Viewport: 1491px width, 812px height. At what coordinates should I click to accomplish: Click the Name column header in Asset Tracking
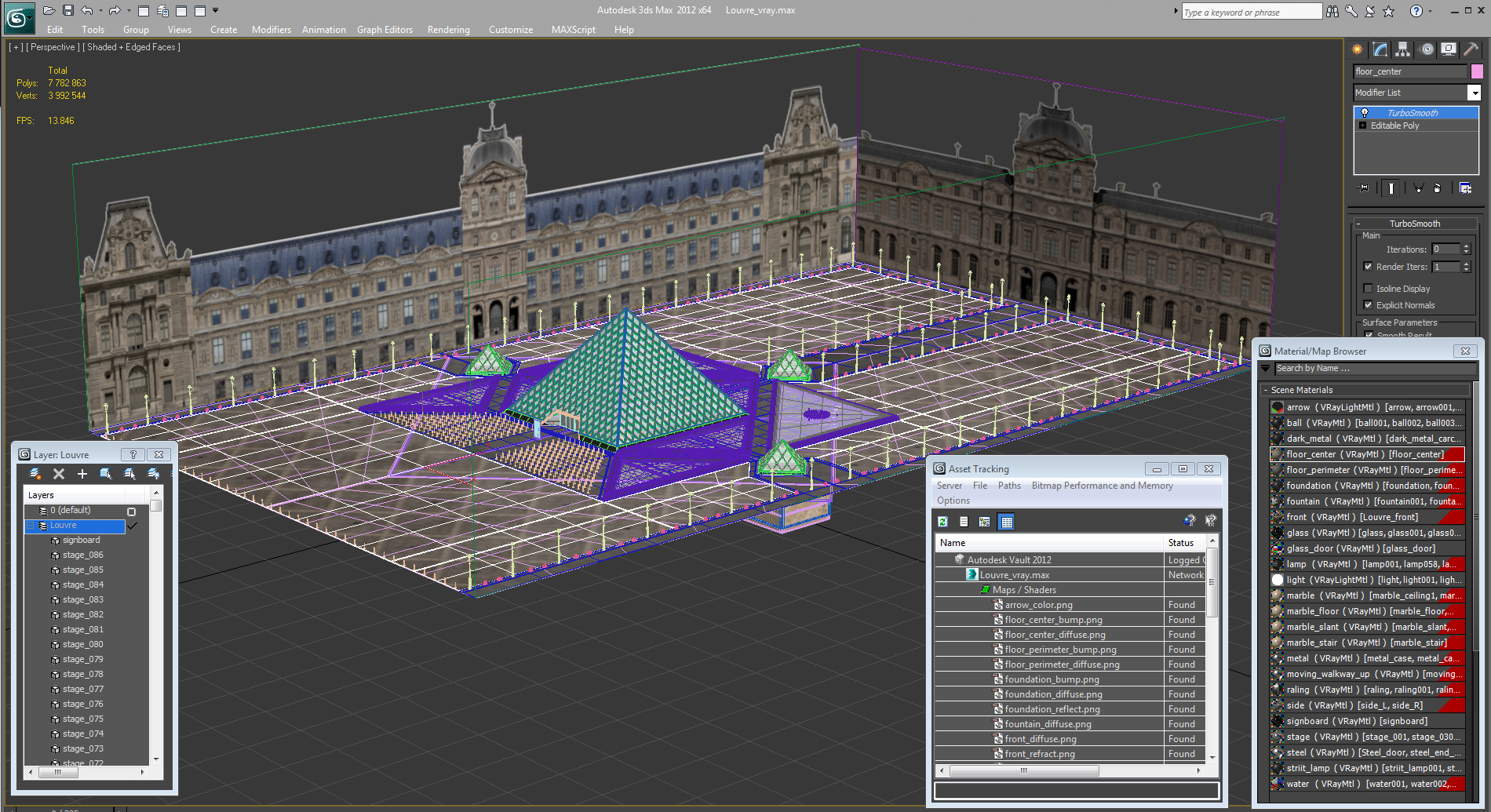click(1049, 543)
